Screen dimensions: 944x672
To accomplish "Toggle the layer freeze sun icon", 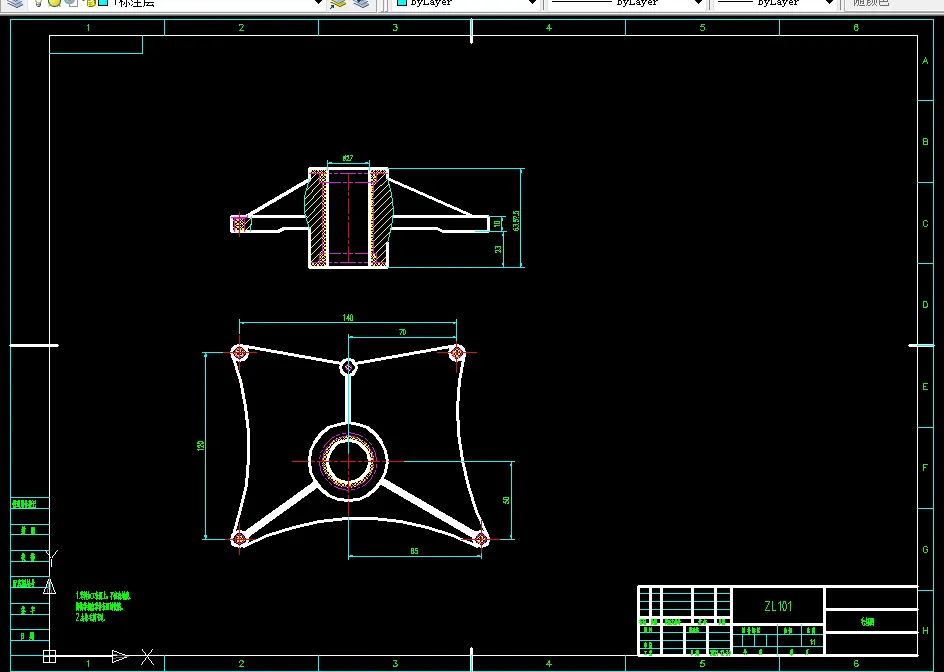I will click(55, 3).
